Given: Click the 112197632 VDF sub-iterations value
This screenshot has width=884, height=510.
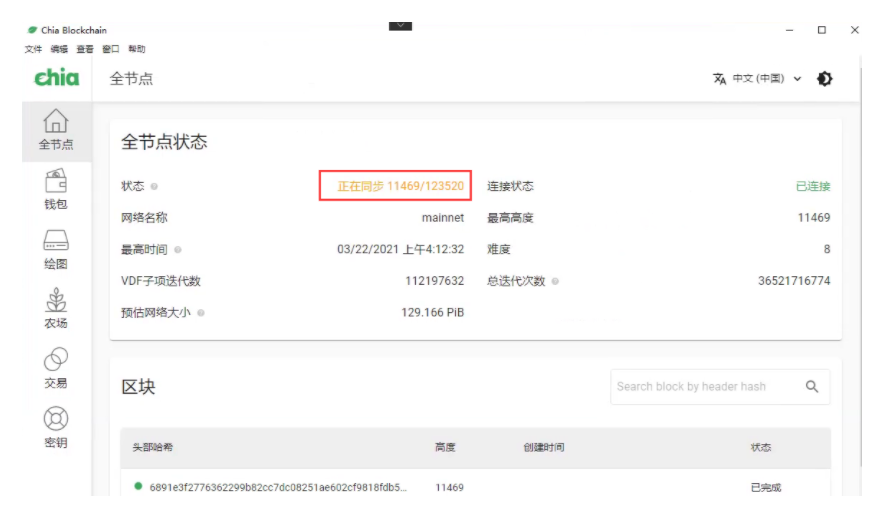Looking at the screenshot, I should tap(434, 281).
